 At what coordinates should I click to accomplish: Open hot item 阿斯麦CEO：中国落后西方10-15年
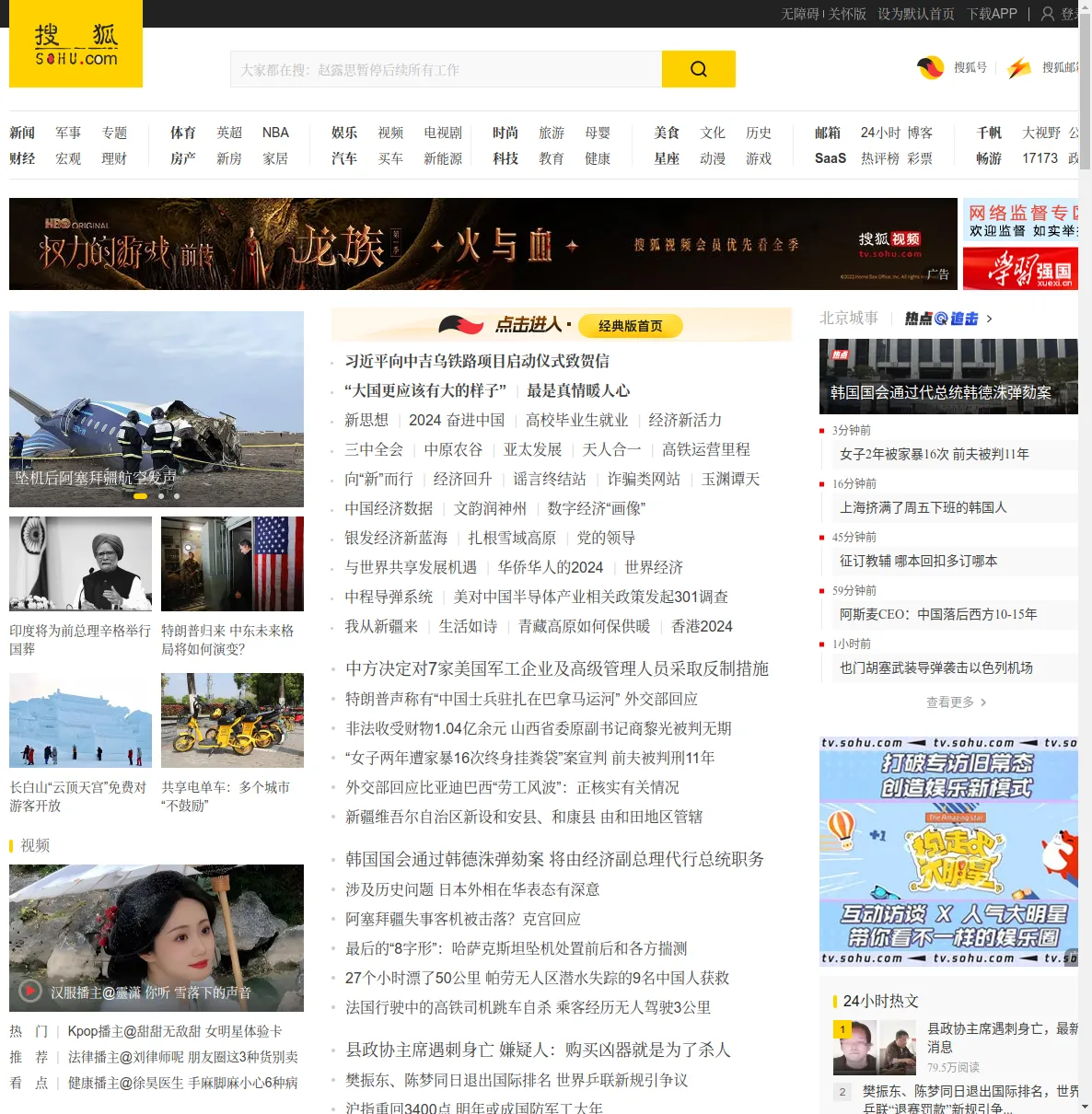pyautogui.click(x=938, y=614)
